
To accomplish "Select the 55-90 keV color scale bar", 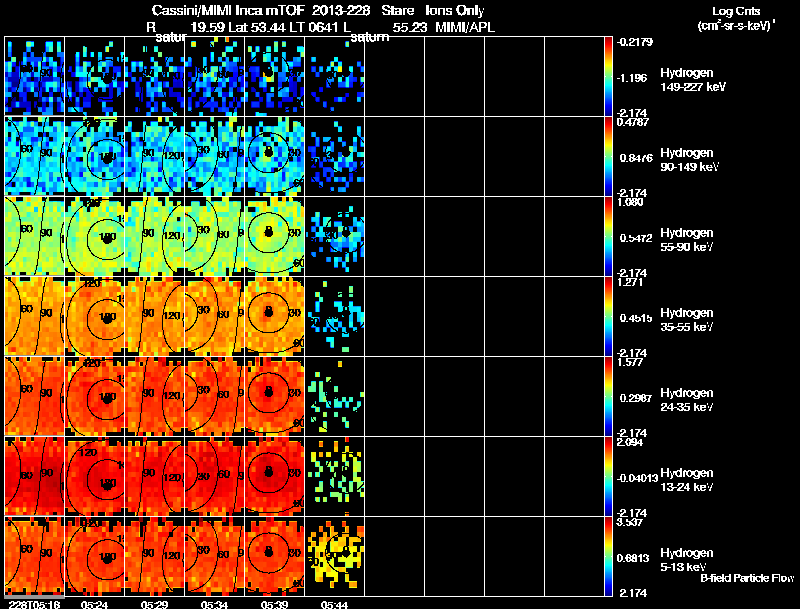I will 608,236.
